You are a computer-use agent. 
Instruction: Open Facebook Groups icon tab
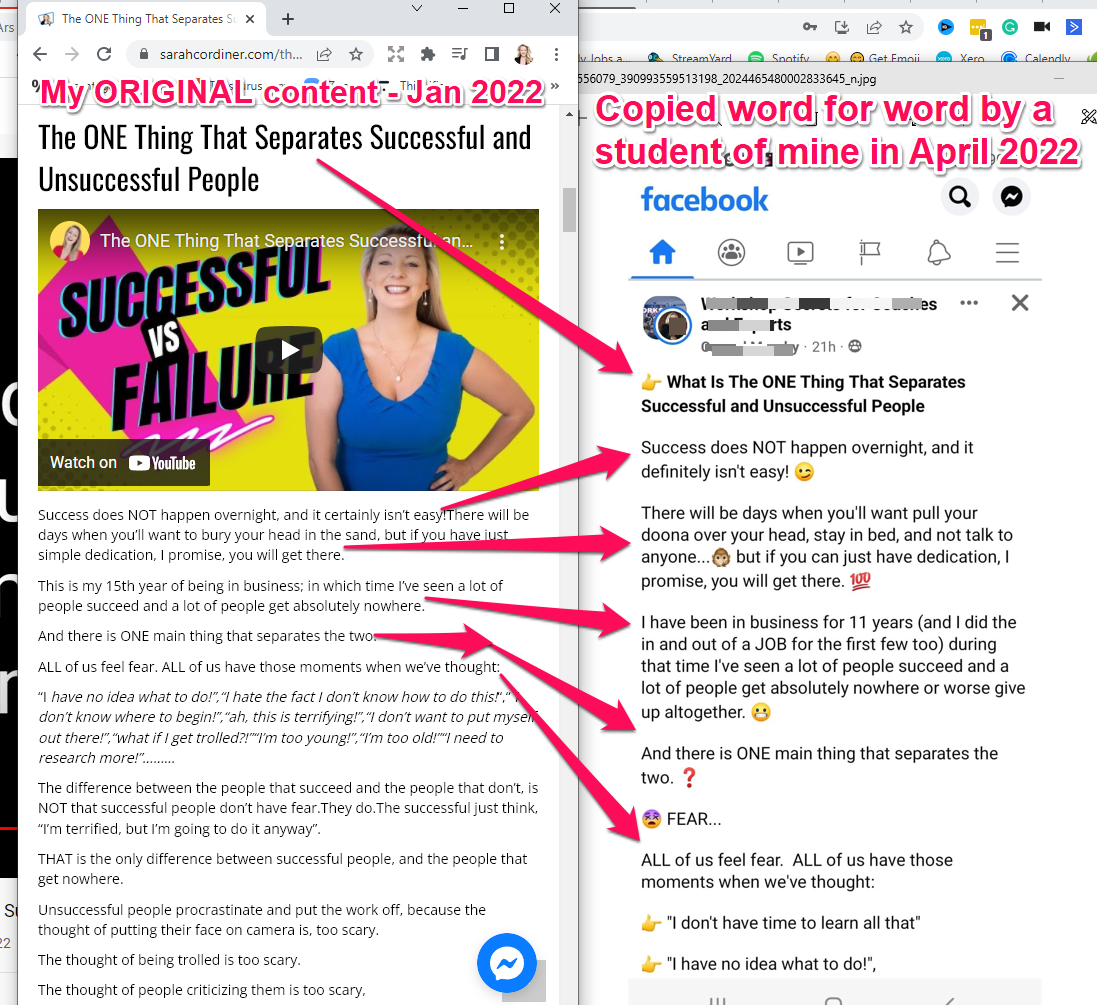[x=731, y=252]
